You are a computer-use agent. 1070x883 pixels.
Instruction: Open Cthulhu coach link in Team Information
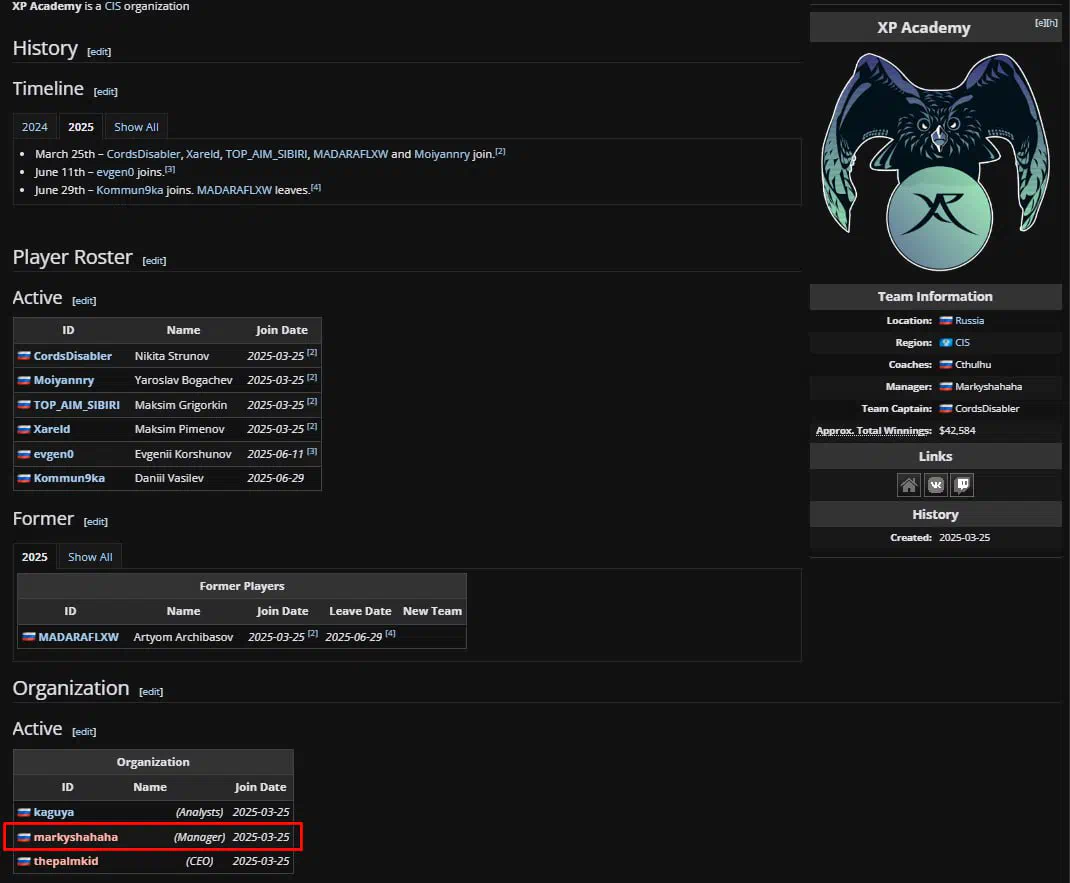point(975,365)
